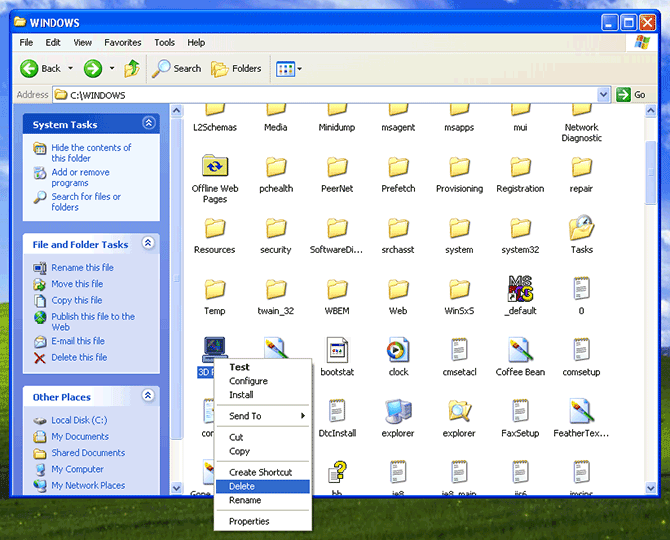Click Publish this file to the Web
Image resolution: width=670 pixels, height=540 pixels.
93,322
